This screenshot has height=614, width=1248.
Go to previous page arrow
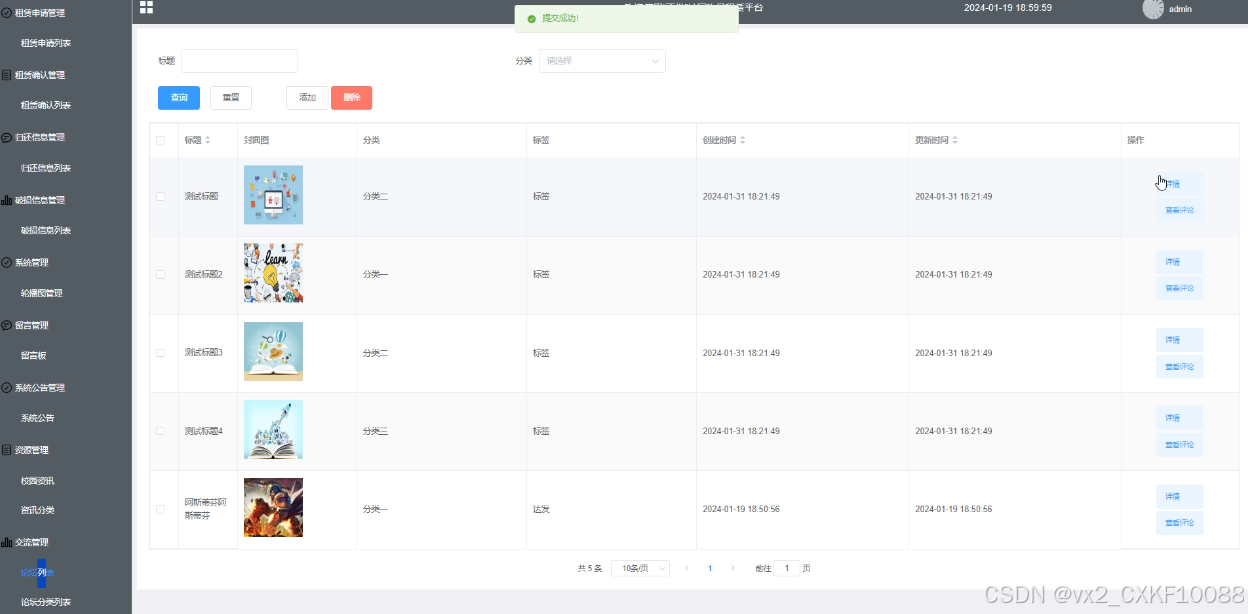pyautogui.click(x=686, y=568)
